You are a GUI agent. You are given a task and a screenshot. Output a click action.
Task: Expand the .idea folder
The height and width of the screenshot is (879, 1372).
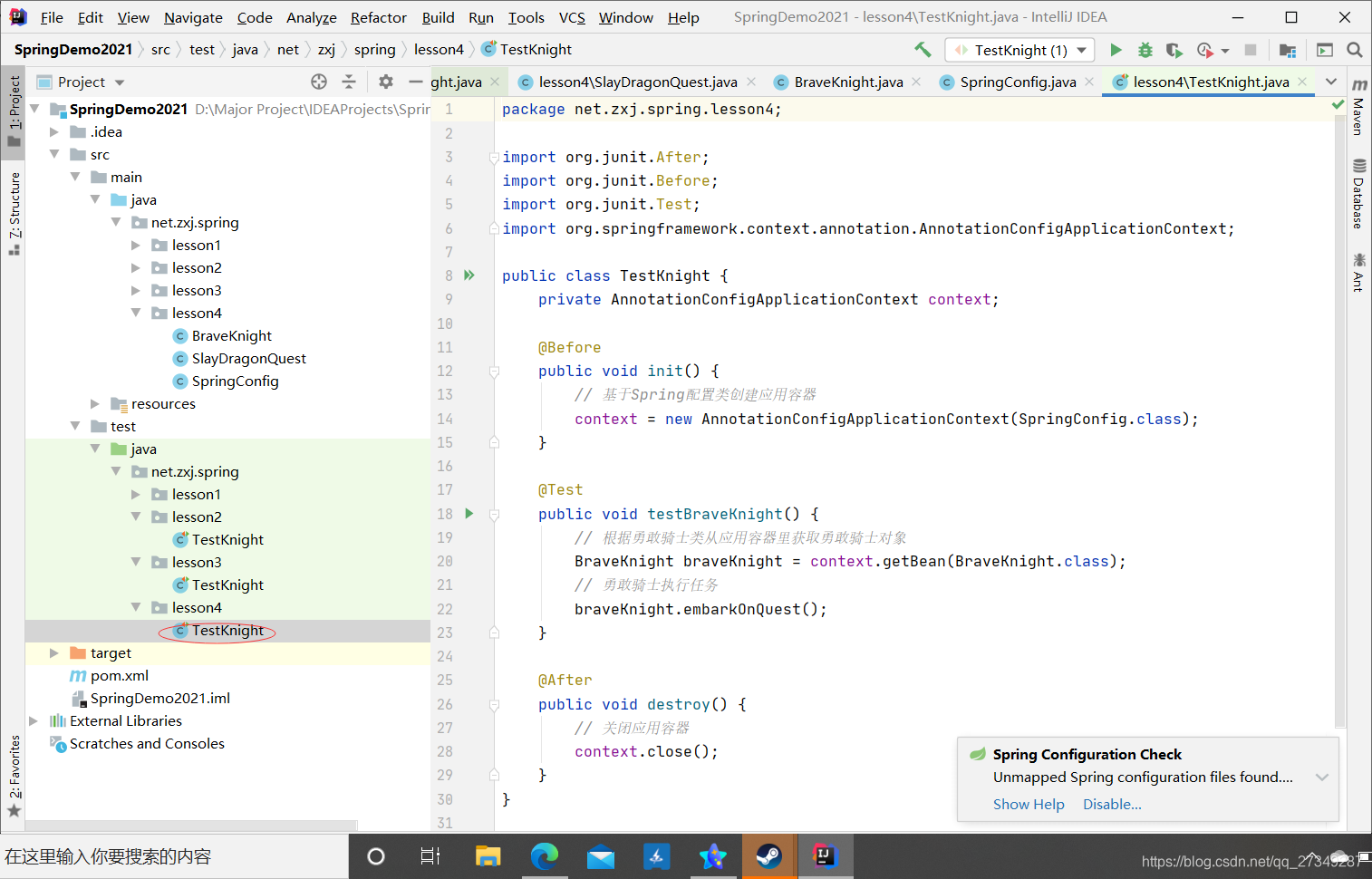pyautogui.click(x=54, y=131)
